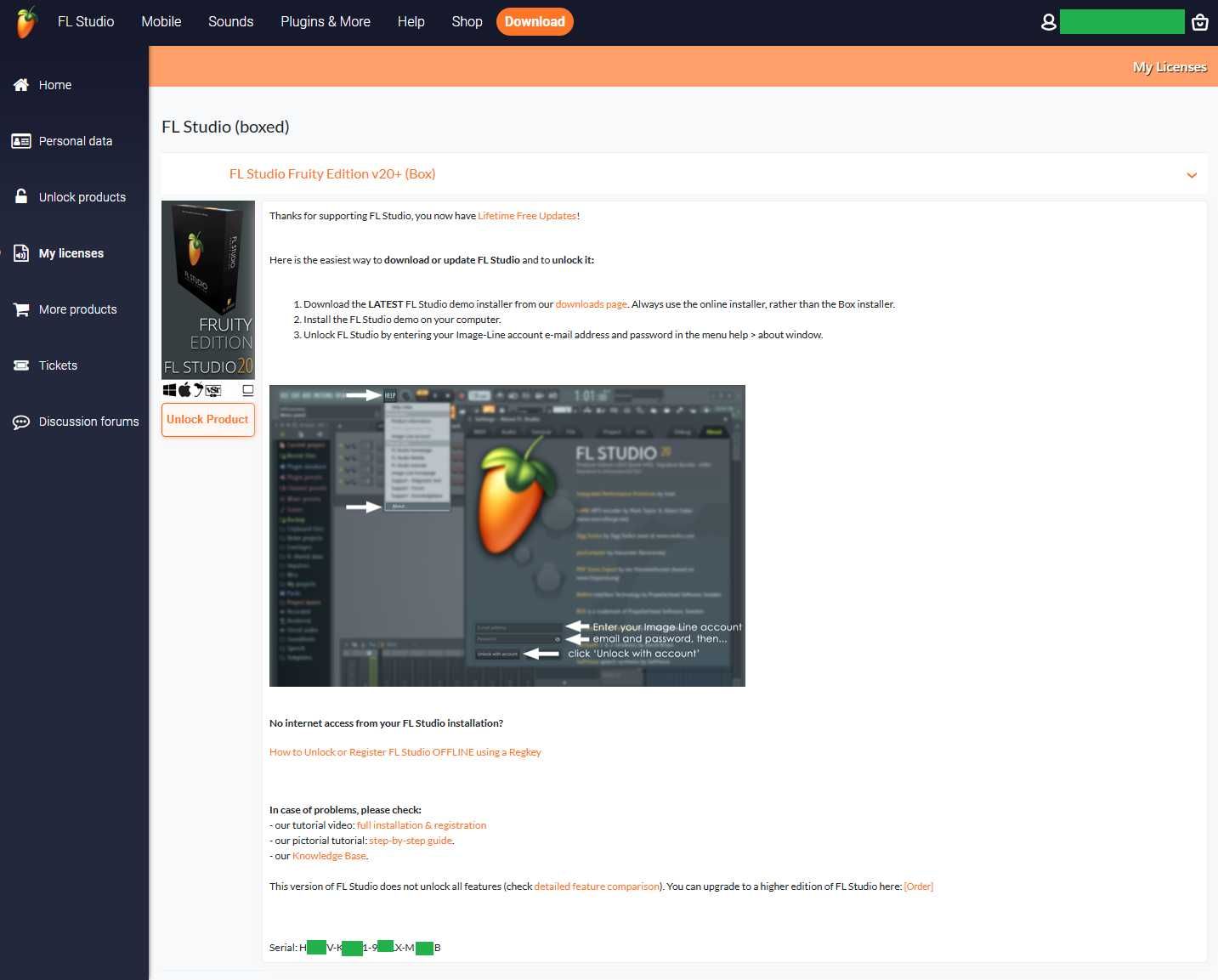Click the FL Studio fruit plugin icon
Image resolution: width=1218 pixels, height=980 pixels.
tap(198, 390)
